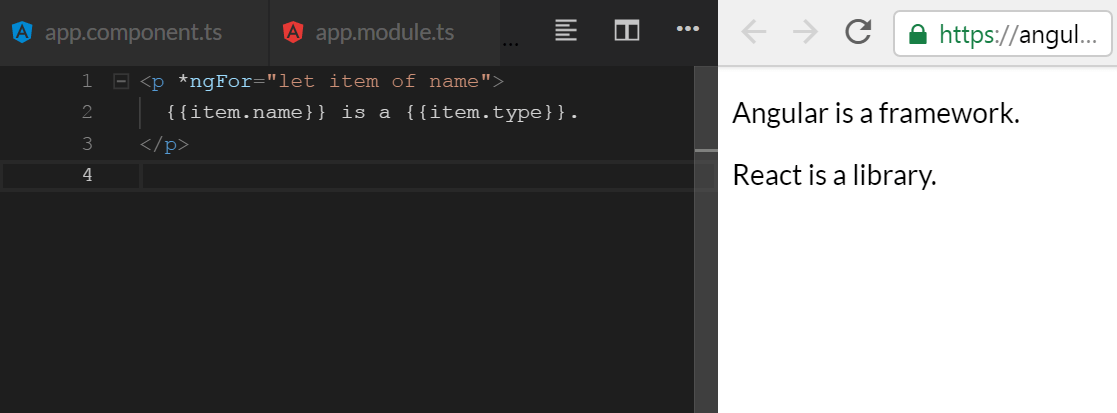Select line number 3 in the gutter
The image size is (1117, 413).
click(87, 144)
